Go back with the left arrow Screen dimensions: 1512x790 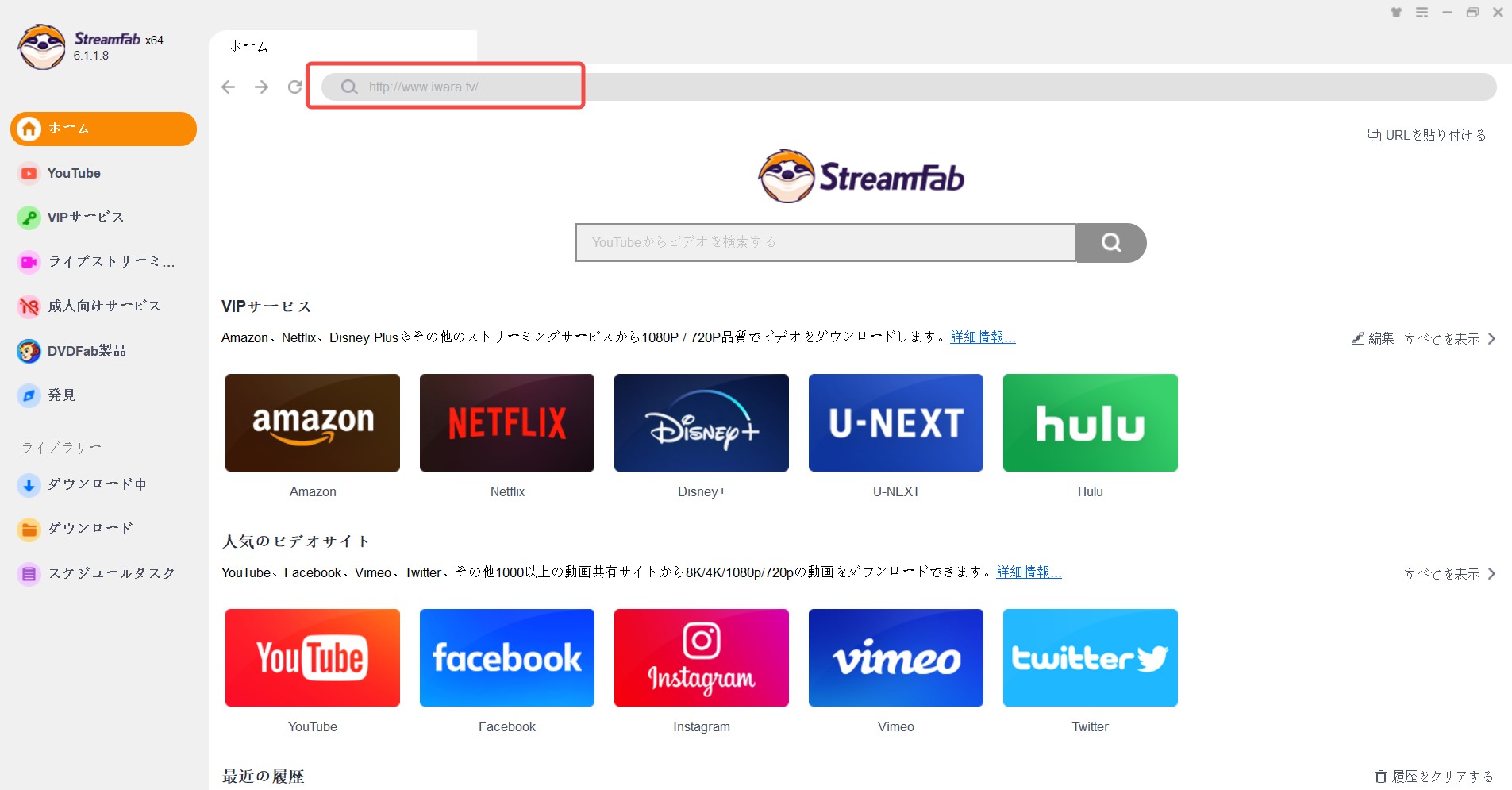[229, 87]
